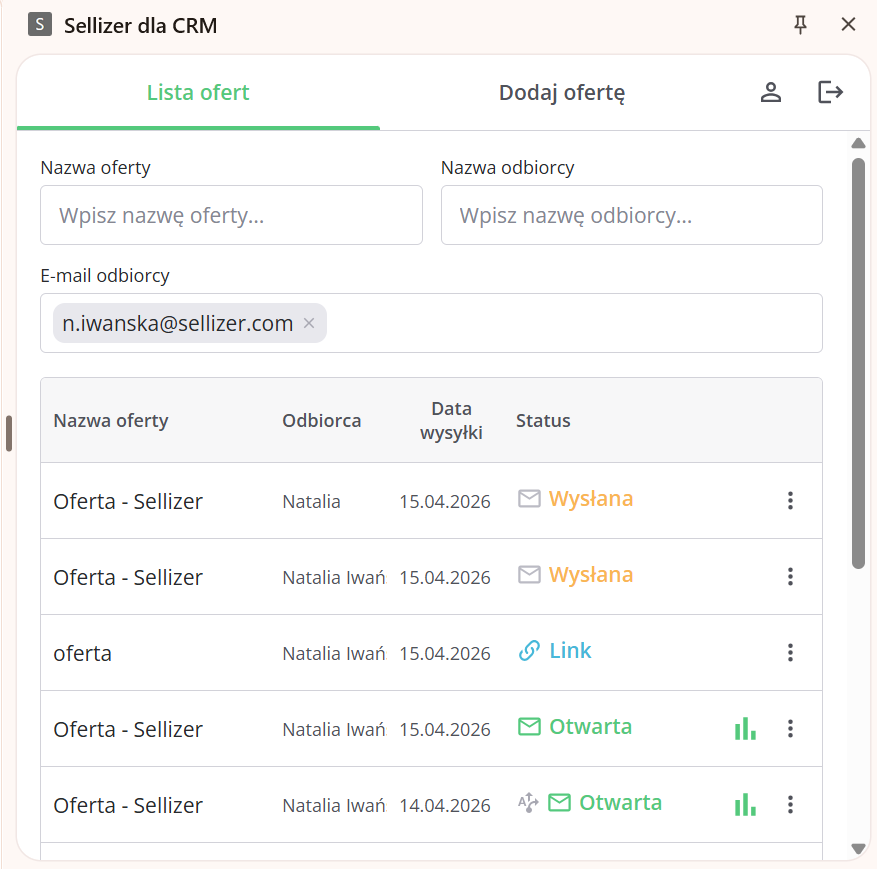Open three-dot menu for Natalia's first offer
Viewport: 877px width, 869px height.
(x=790, y=501)
